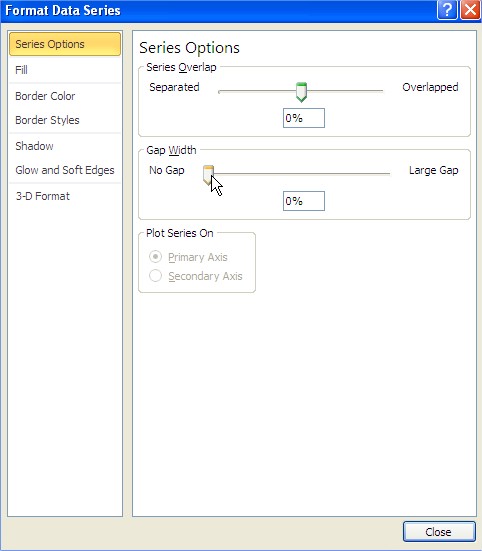This screenshot has height=551, width=482.
Task: Select the Primary Axis radio button
Action: (x=155, y=257)
